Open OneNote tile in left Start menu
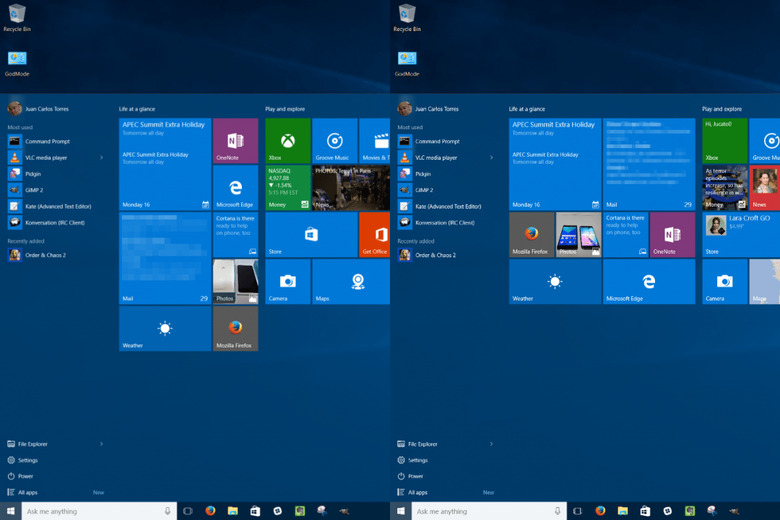The height and width of the screenshot is (520, 780). click(x=235, y=141)
